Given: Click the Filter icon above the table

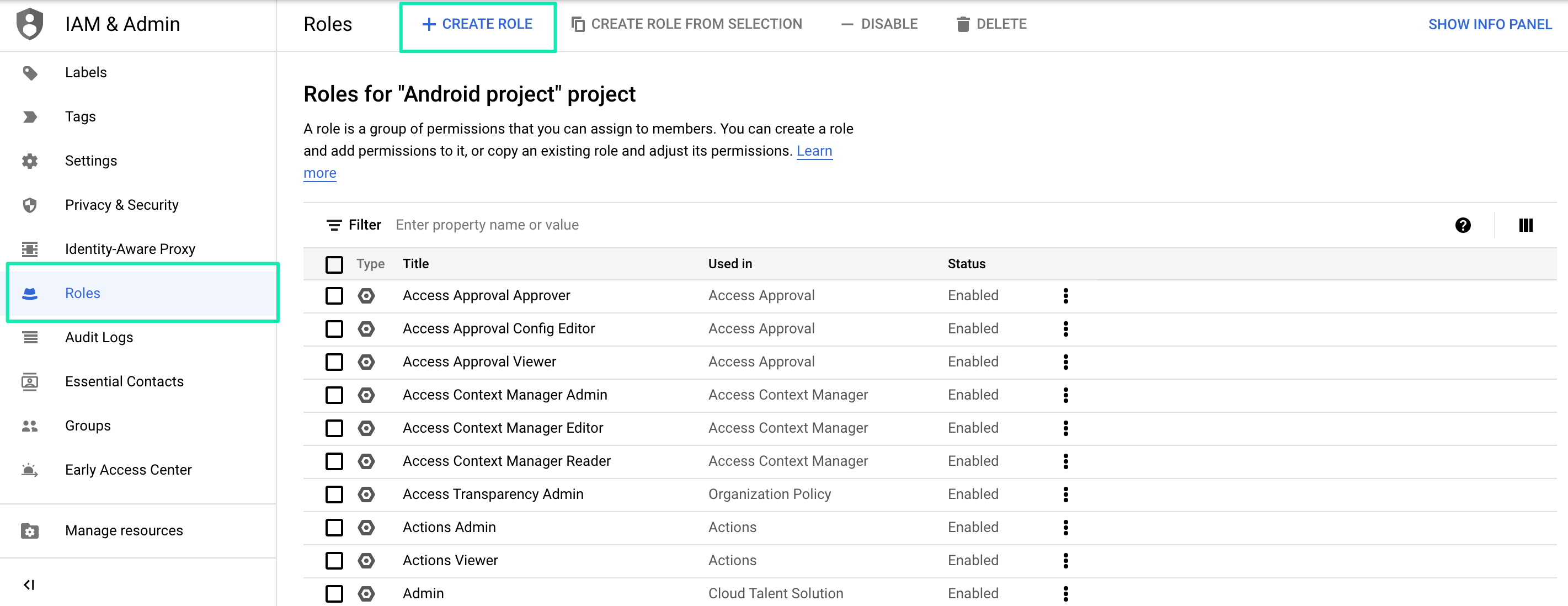Looking at the screenshot, I should point(334,225).
